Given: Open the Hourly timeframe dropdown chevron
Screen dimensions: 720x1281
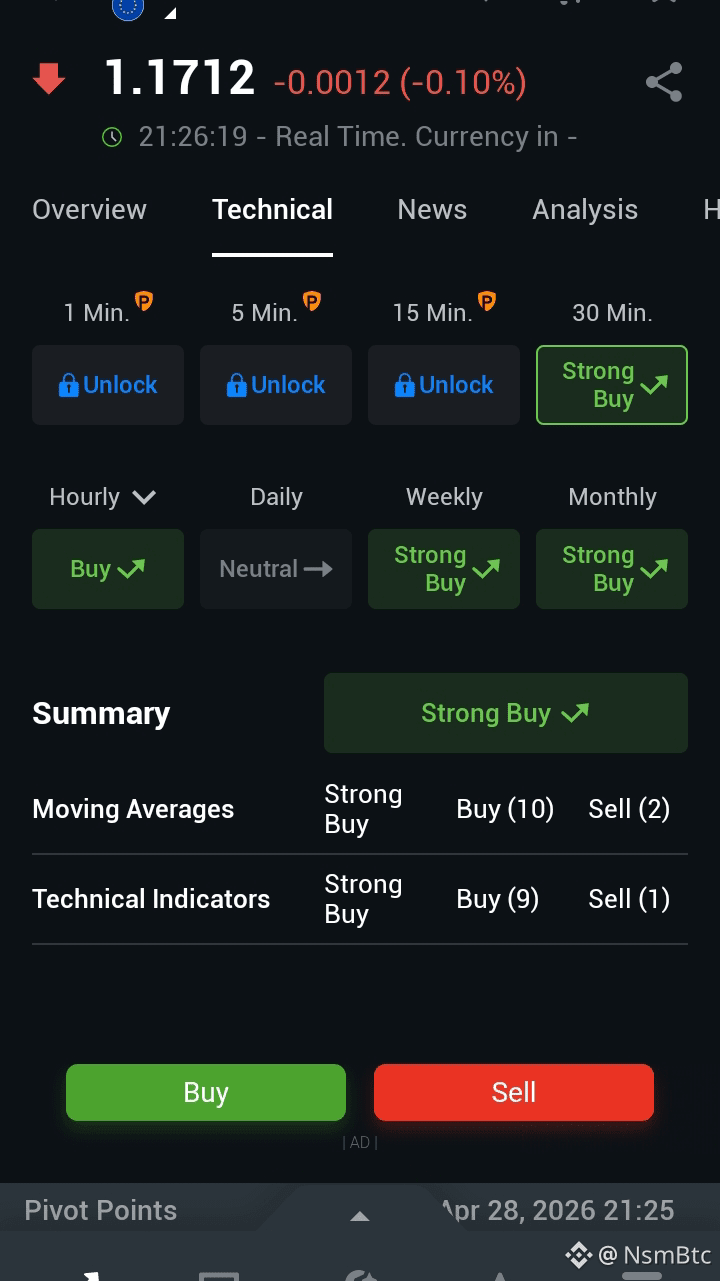Looking at the screenshot, I should click(144, 497).
